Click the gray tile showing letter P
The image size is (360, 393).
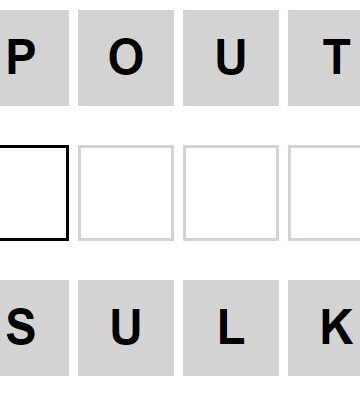point(34,58)
